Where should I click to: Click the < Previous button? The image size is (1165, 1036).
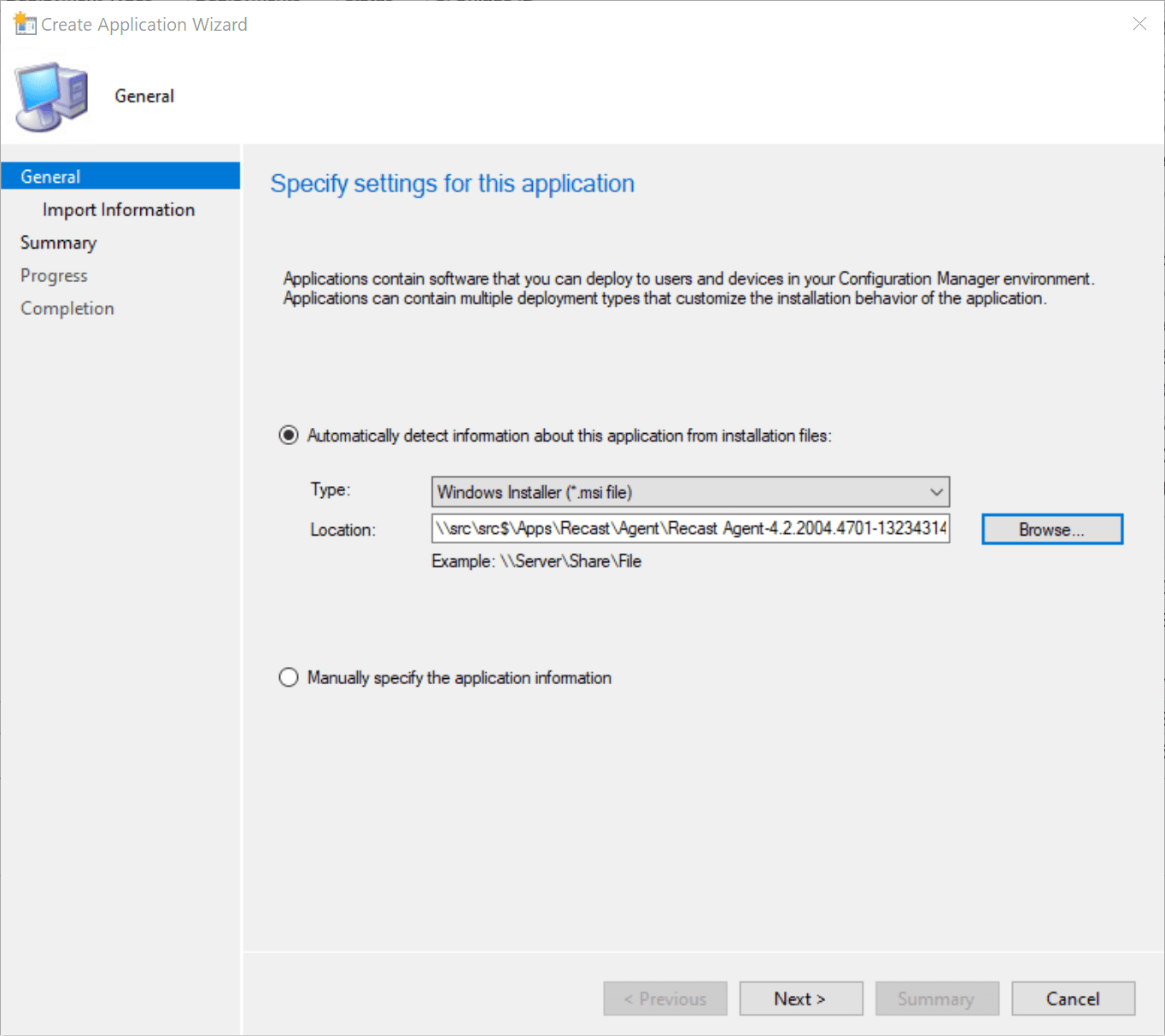pos(664,998)
